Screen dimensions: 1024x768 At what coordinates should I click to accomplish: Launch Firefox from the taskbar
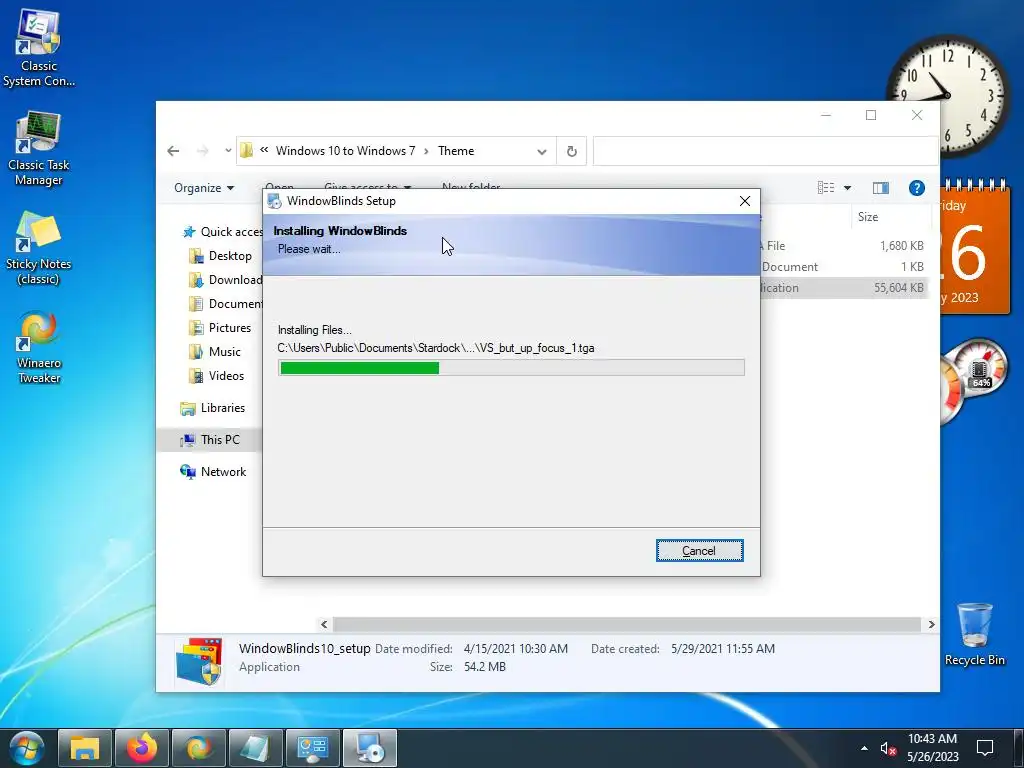[141, 748]
